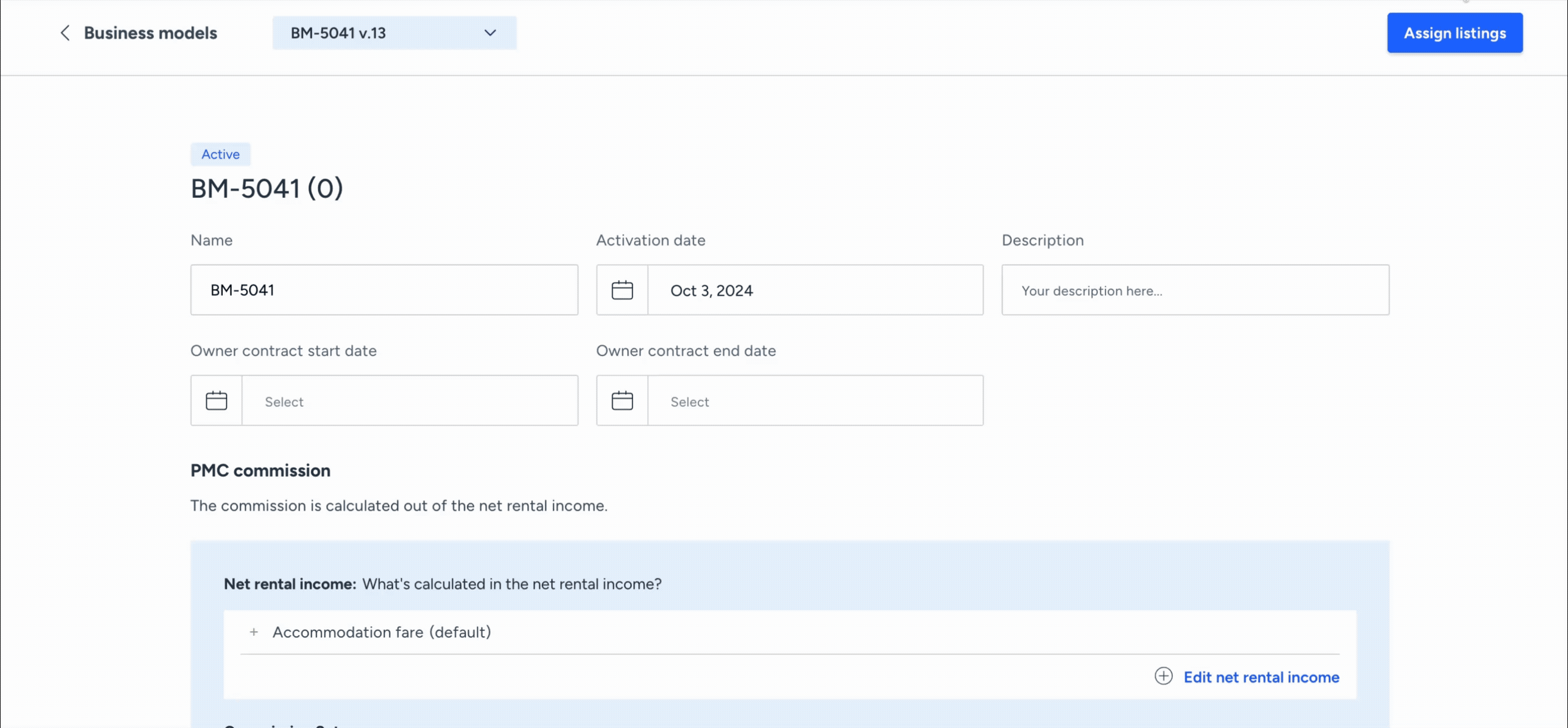Click the Oct 3, 2024 activation date field
1568x728 pixels.
[x=815, y=290]
